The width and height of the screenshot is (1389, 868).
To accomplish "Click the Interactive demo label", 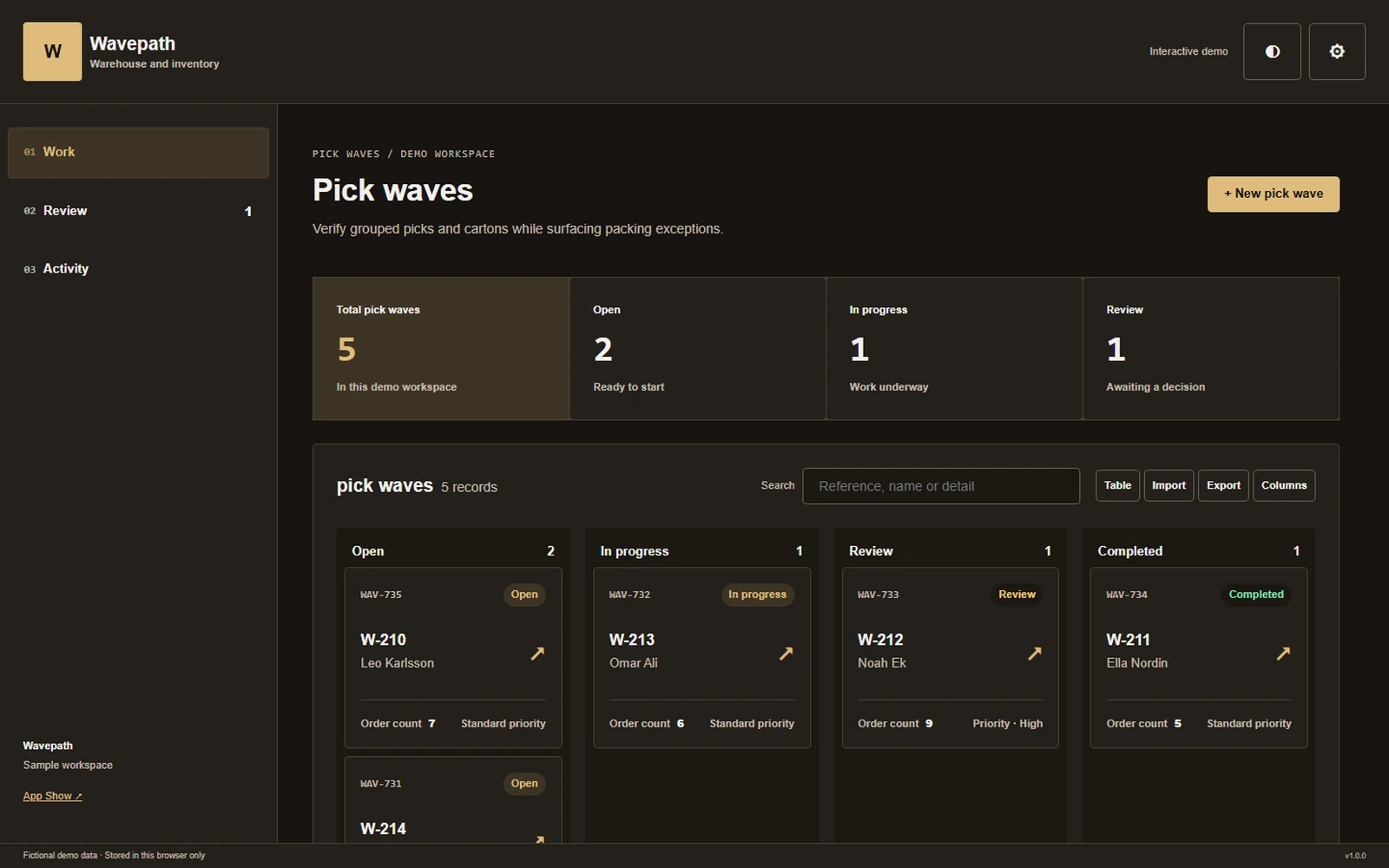I will (1188, 52).
